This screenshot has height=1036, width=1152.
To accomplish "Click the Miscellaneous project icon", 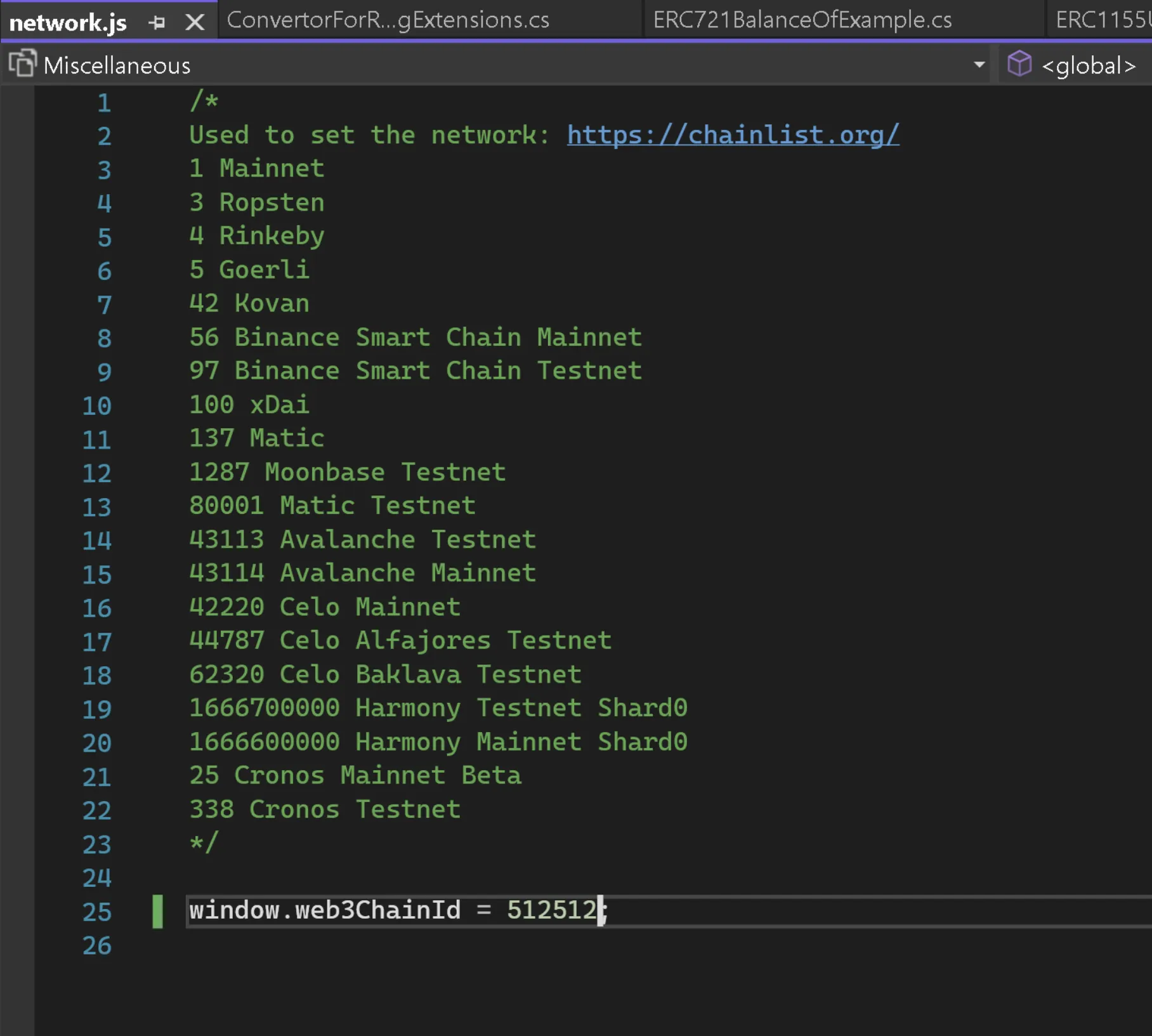I will coord(23,63).
